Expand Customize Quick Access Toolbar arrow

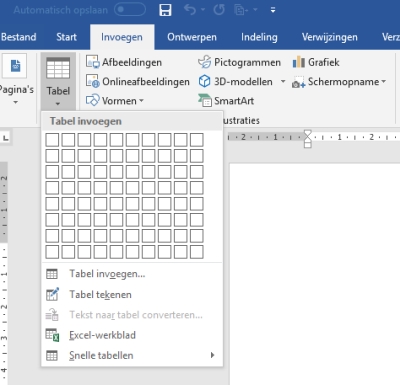[273, 10]
